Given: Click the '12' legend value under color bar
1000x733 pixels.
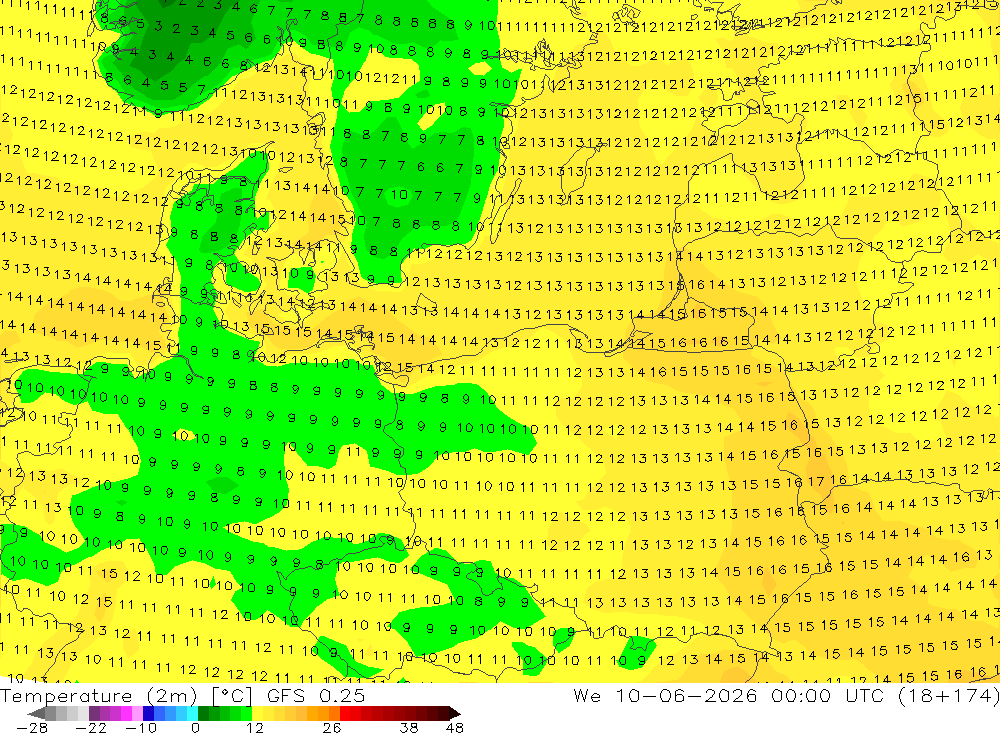Looking at the screenshot, I should pyautogui.click(x=255, y=727).
